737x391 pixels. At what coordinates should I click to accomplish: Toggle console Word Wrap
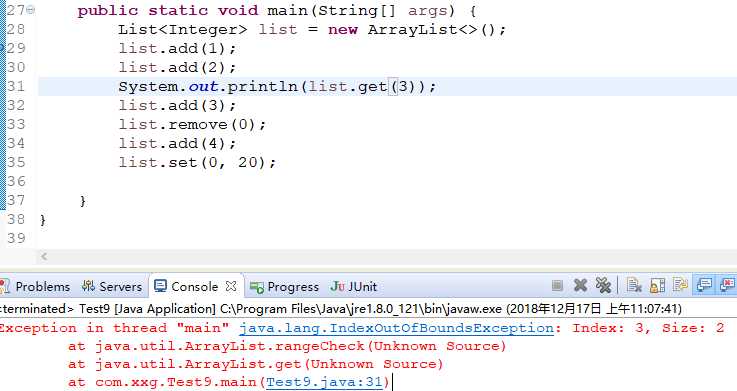pos(680,285)
